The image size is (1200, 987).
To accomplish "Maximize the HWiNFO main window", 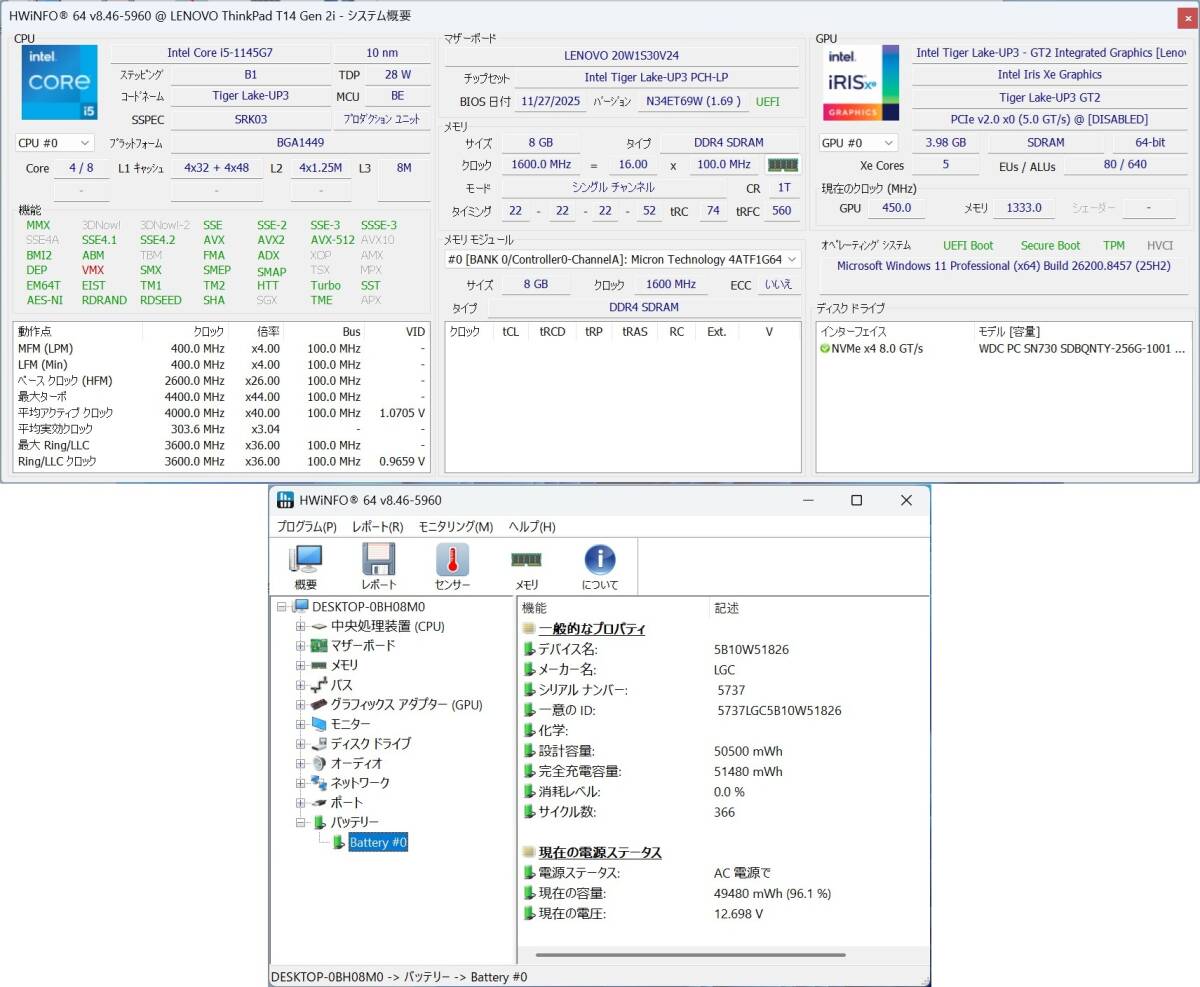I will [856, 500].
